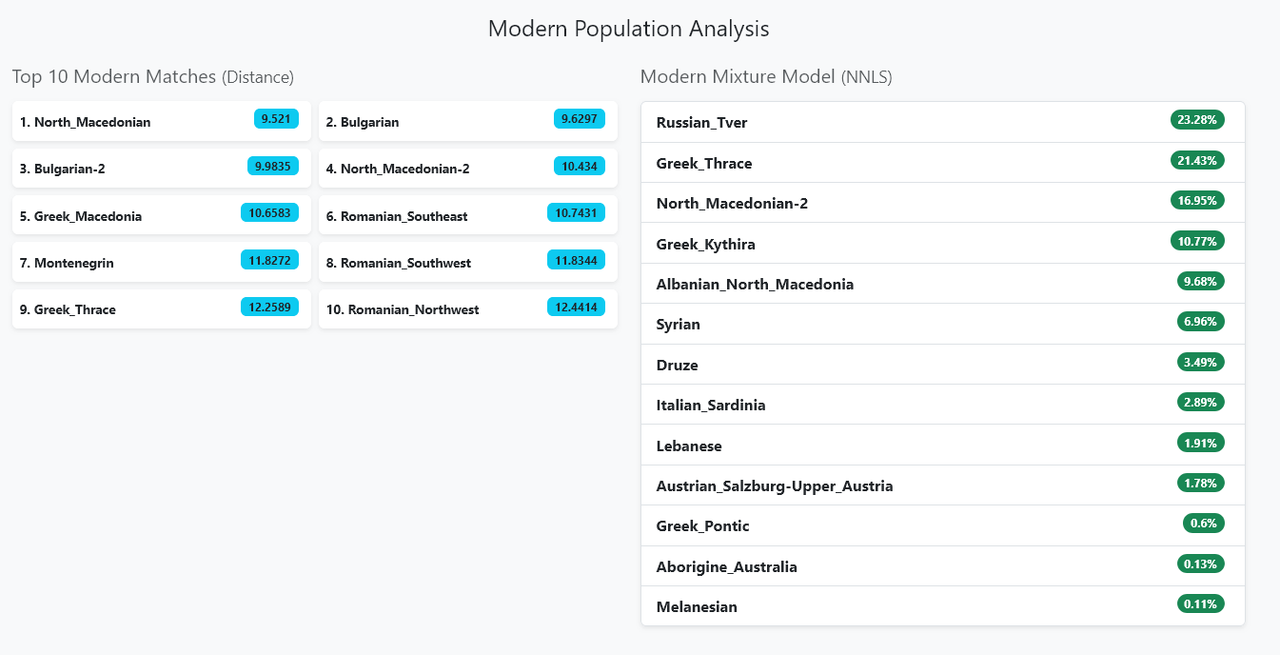Click the 12.4414 distance badge
This screenshot has height=655, width=1280.
click(x=576, y=307)
